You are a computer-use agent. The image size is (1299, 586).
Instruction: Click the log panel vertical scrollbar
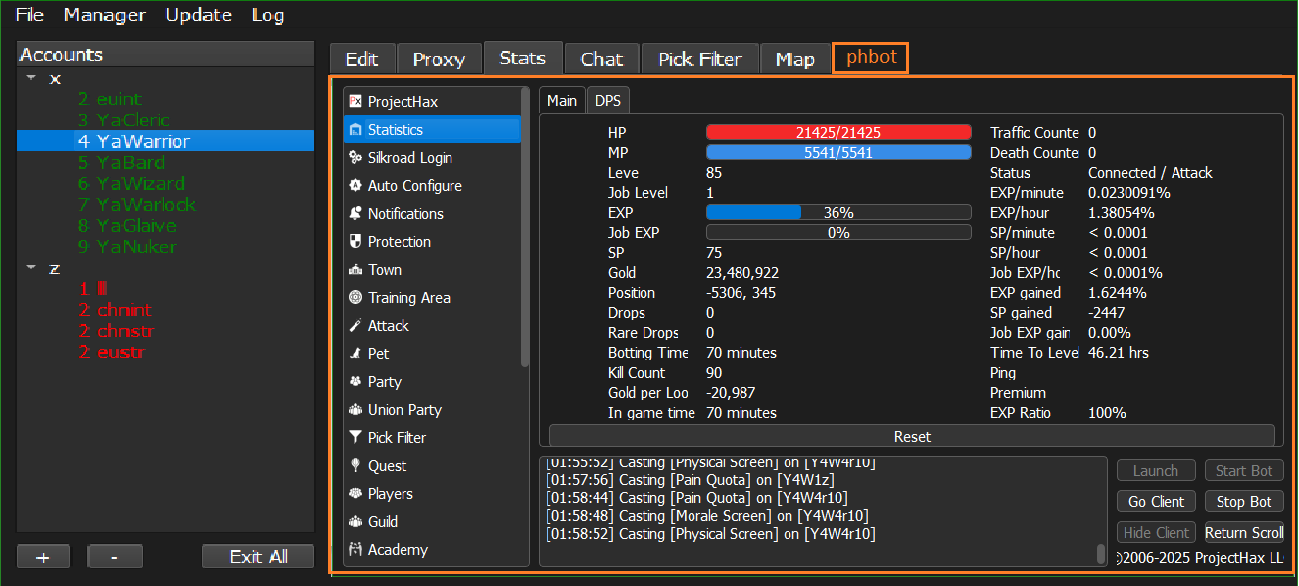pyautogui.click(x=1101, y=553)
